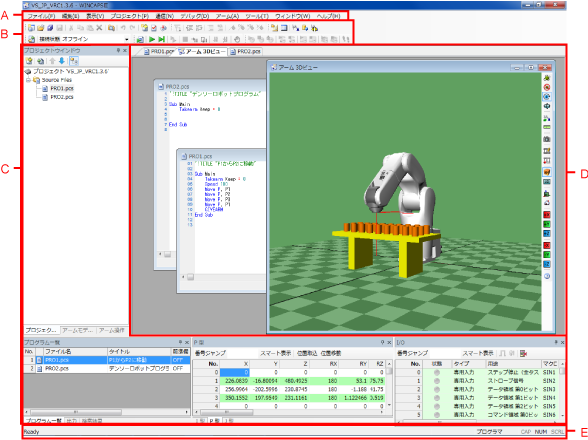Screen dimensions: 588x440
Task: Select the PRO1.pcs row in program list
Action: [x=107, y=360]
